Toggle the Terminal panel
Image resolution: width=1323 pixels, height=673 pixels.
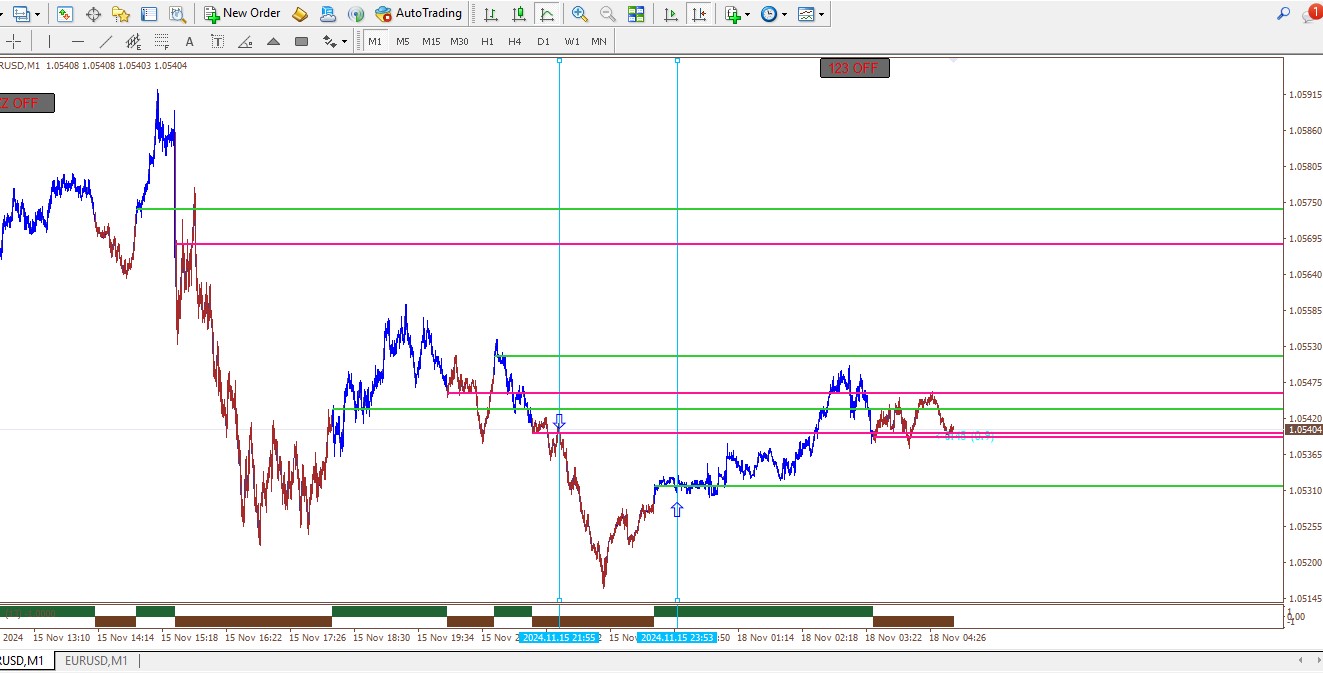[x=149, y=14]
